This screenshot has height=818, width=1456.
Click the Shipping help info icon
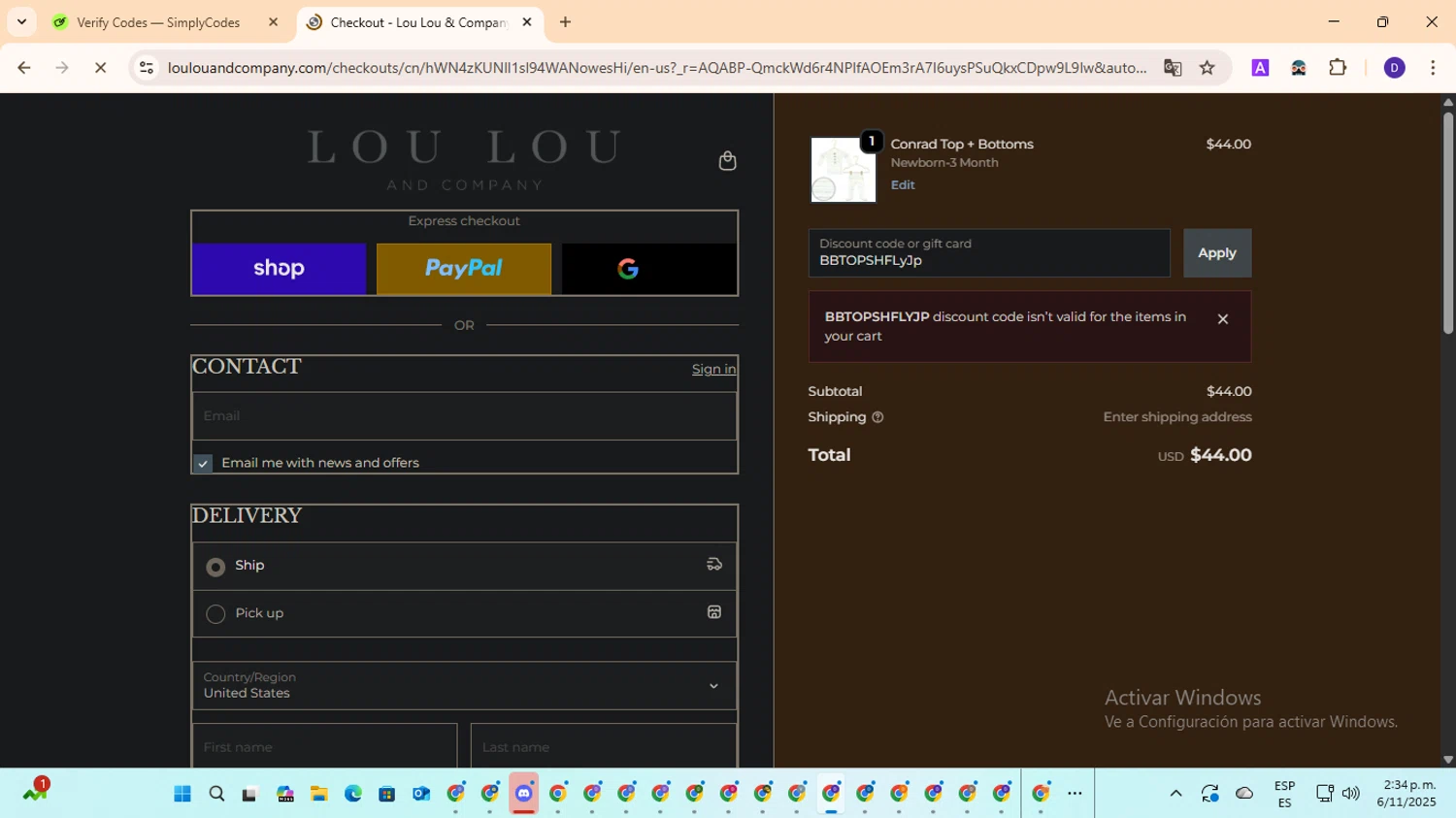[877, 417]
